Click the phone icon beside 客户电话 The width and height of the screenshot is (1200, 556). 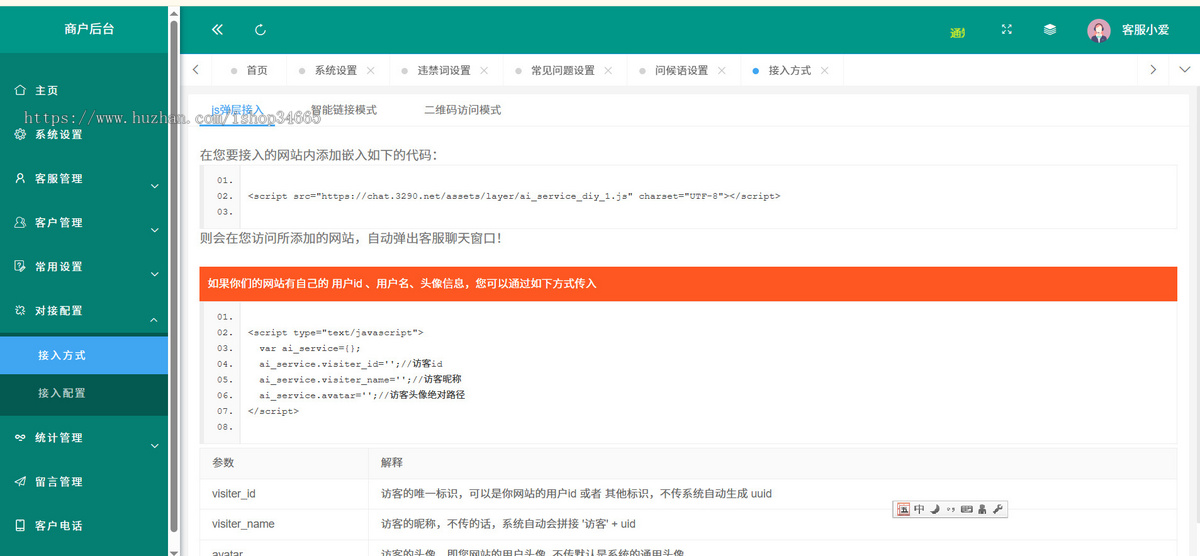(x=20, y=525)
